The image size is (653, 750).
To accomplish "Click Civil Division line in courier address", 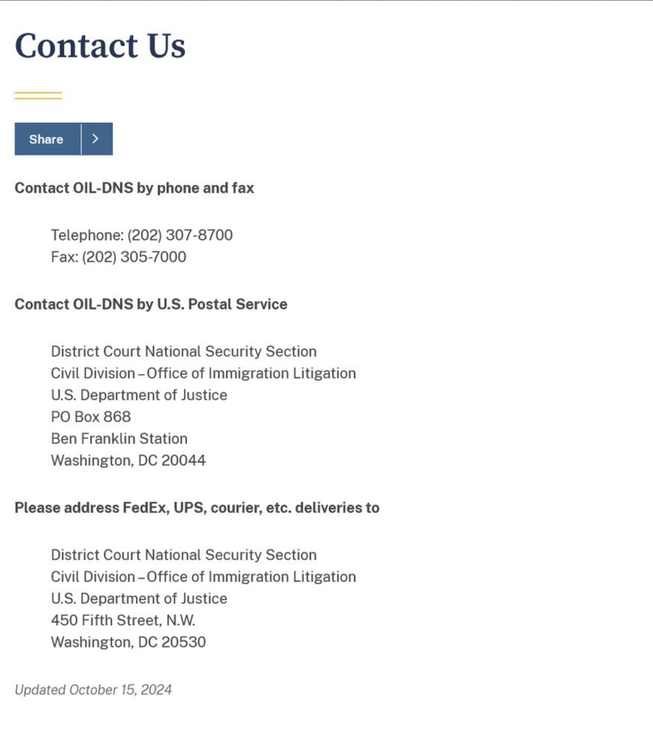I will (203, 577).
